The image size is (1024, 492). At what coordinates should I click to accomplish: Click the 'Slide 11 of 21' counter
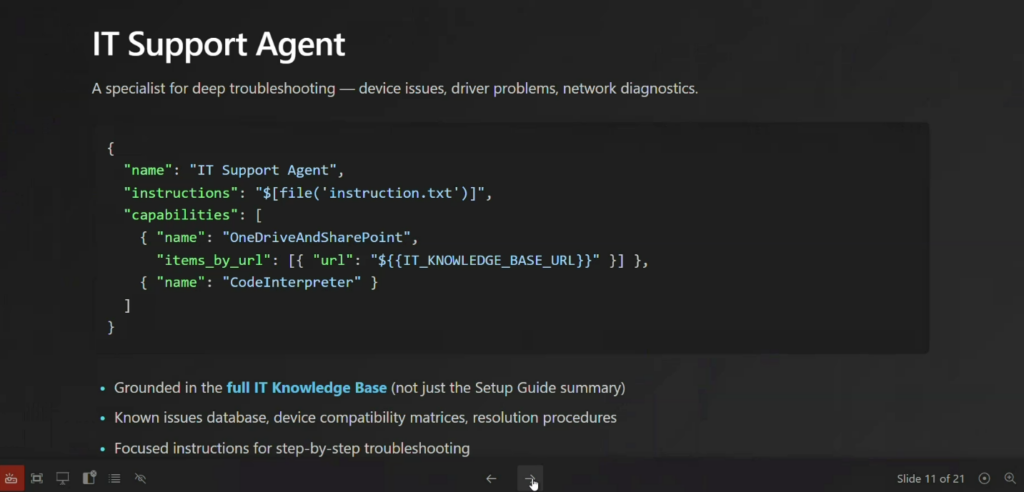pyautogui.click(x=931, y=479)
